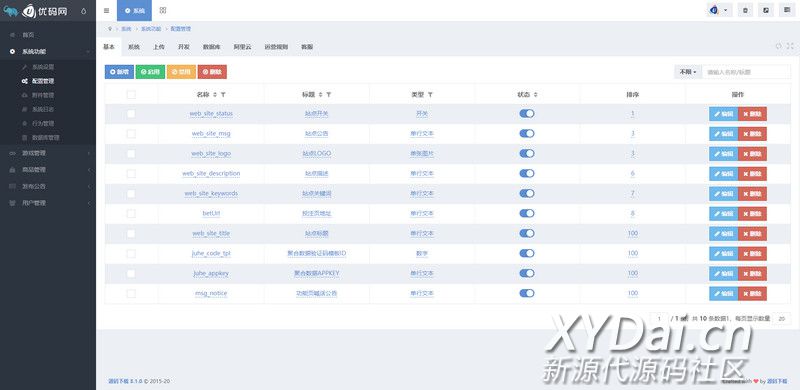This screenshot has height=390, width=800.
Task: Click the hamburger sidebar toggle icon
Action: [106, 10]
